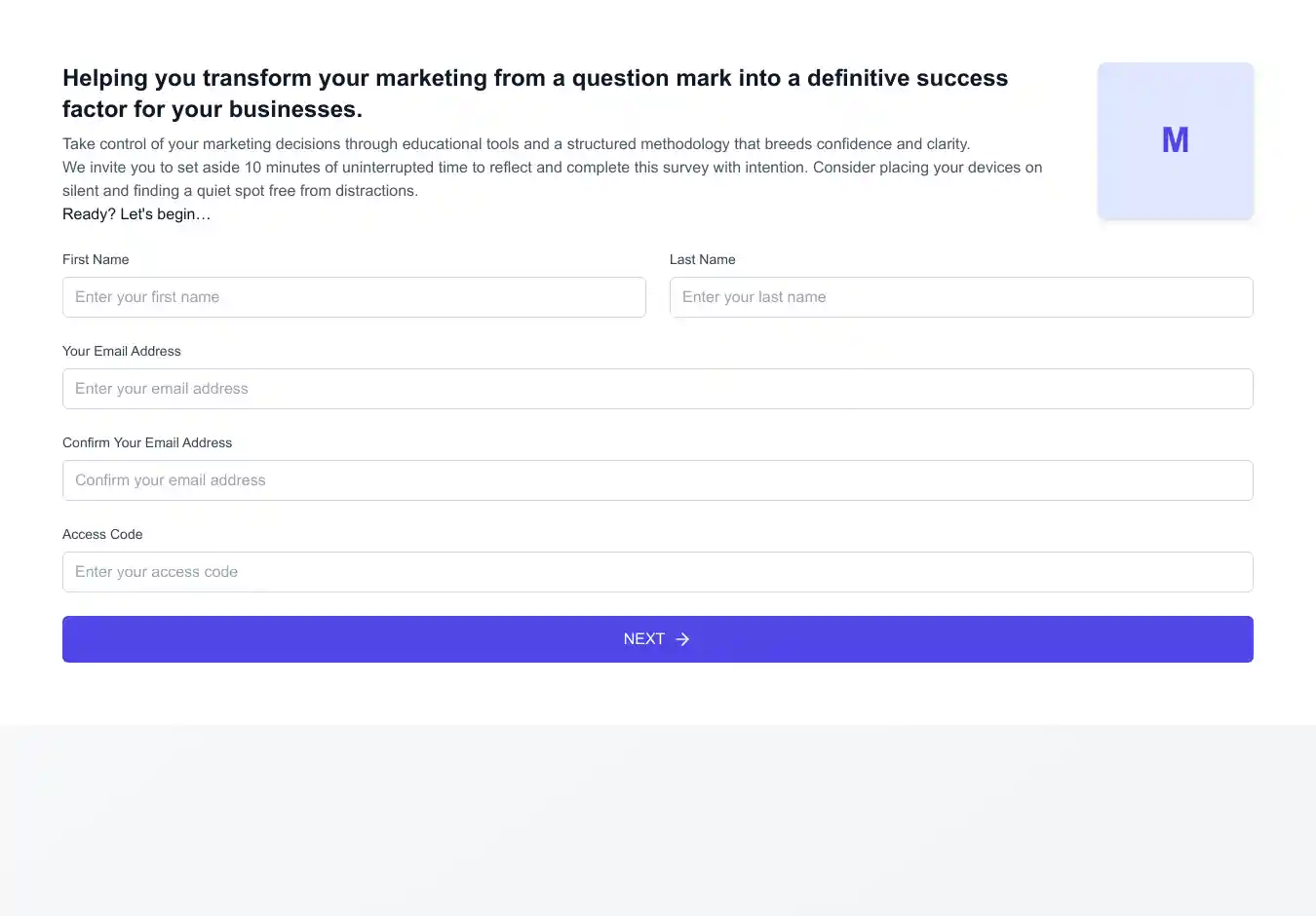
Task: Click the 'We invite you to set aside' sentence
Action: click(552, 168)
